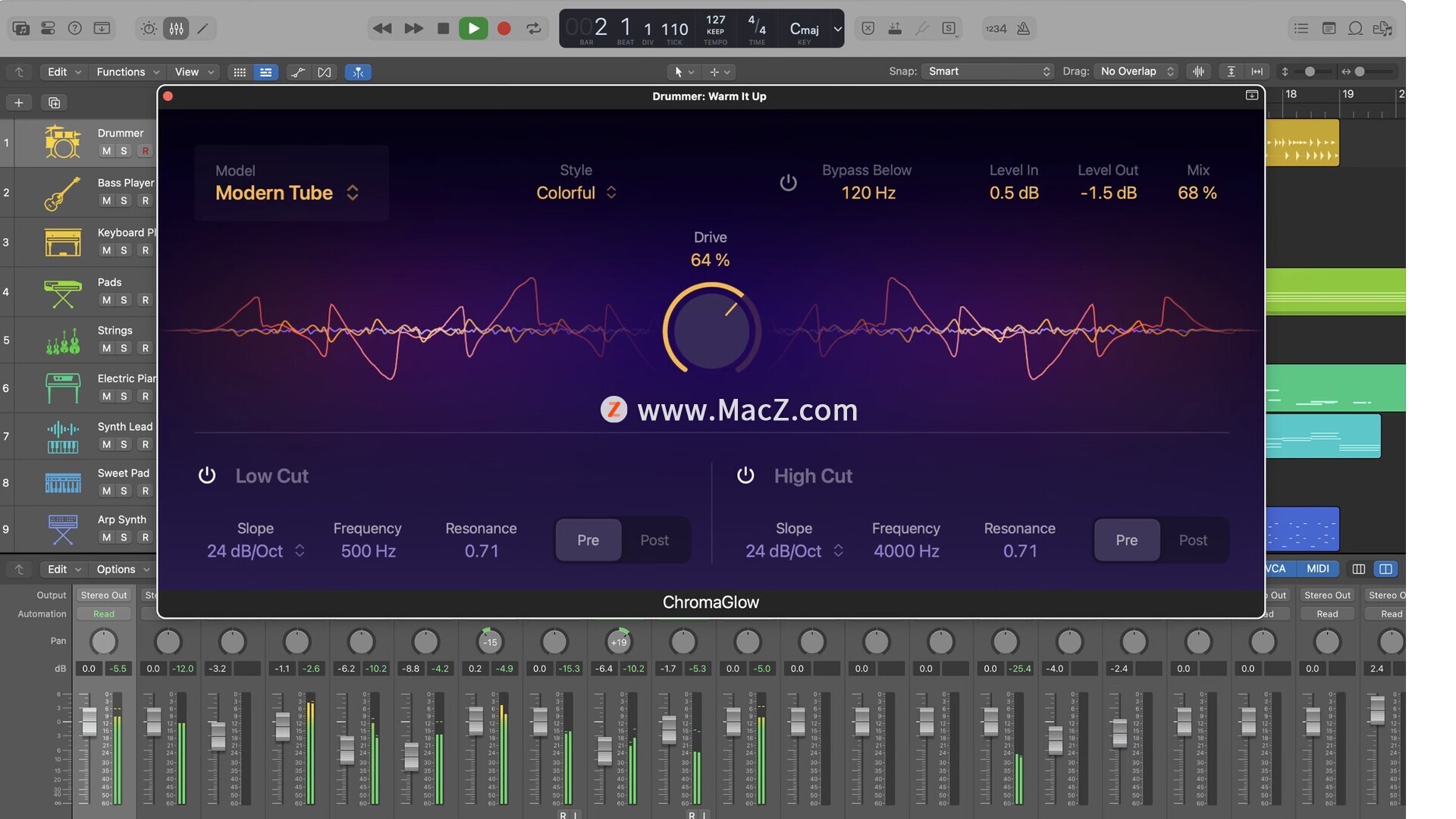This screenshot has height=819, width=1456.
Task: Open the Note Pads icon
Action: [1329, 29]
